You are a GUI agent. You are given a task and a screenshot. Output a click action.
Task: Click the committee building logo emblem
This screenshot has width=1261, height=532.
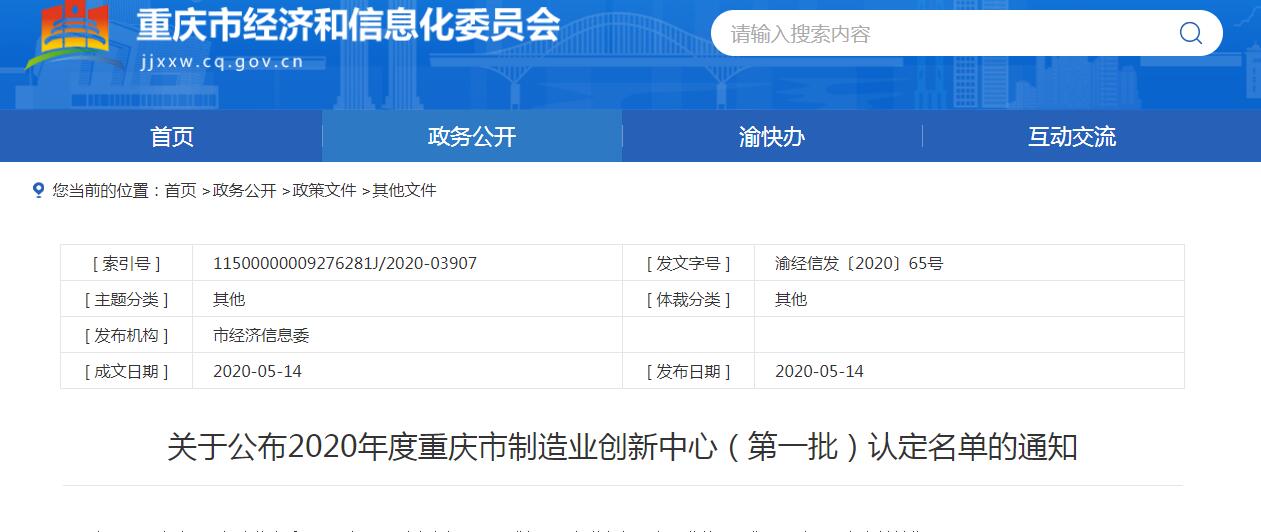(71, 35)
